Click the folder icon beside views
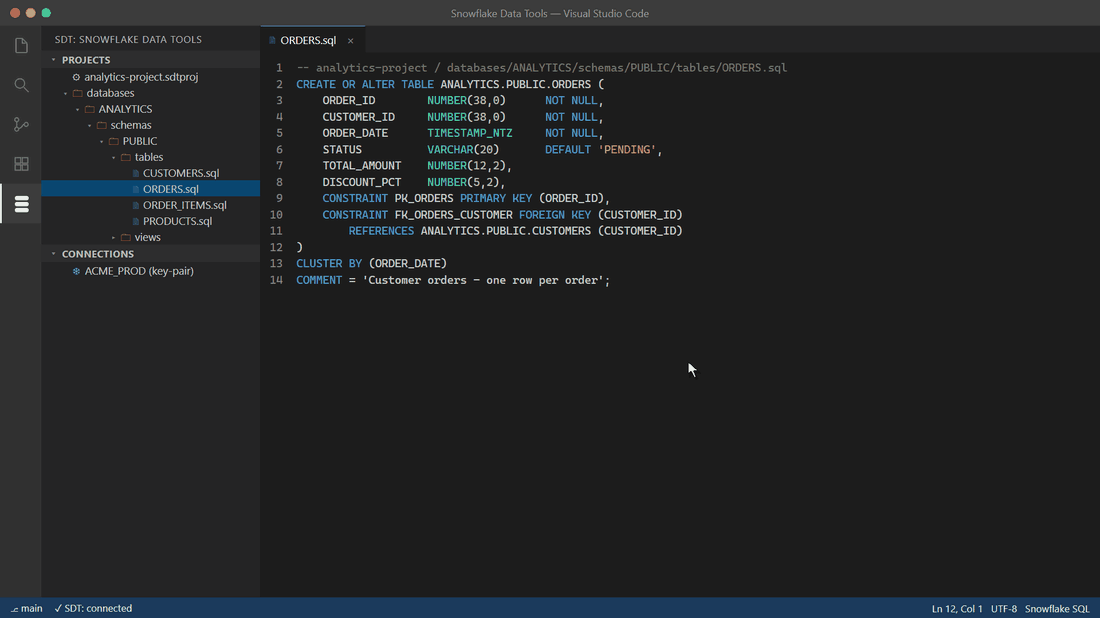 (126, 238)
